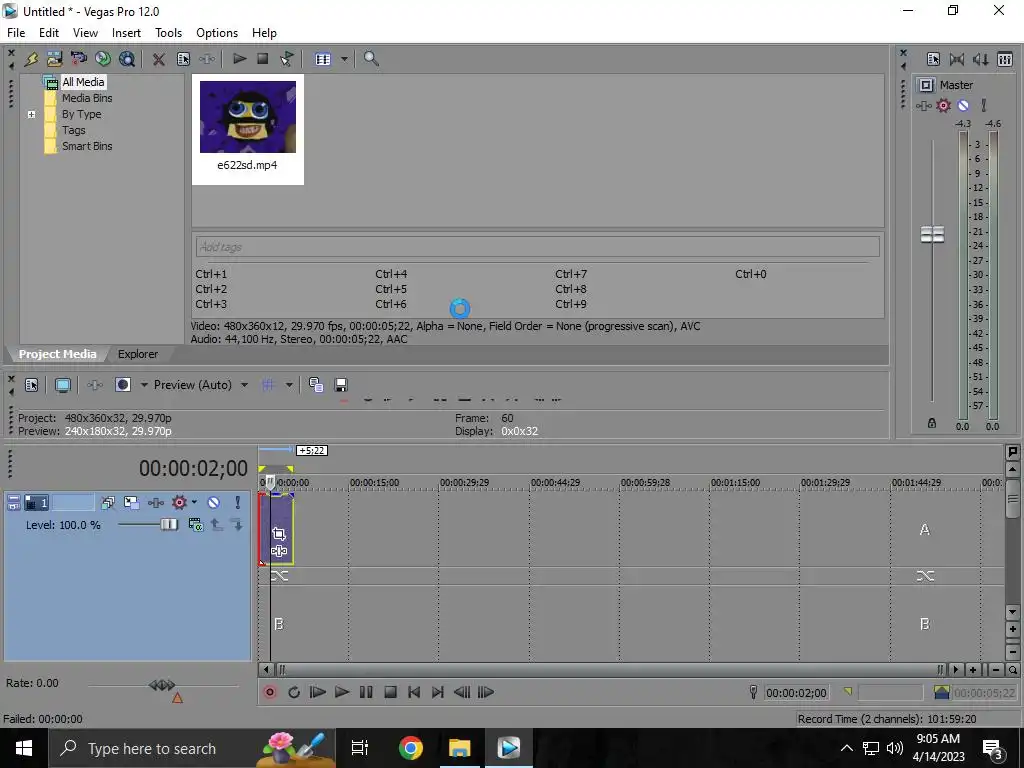Expand the By Type folder node
This screenshot has height=768, width=1024.
(31, 114)
